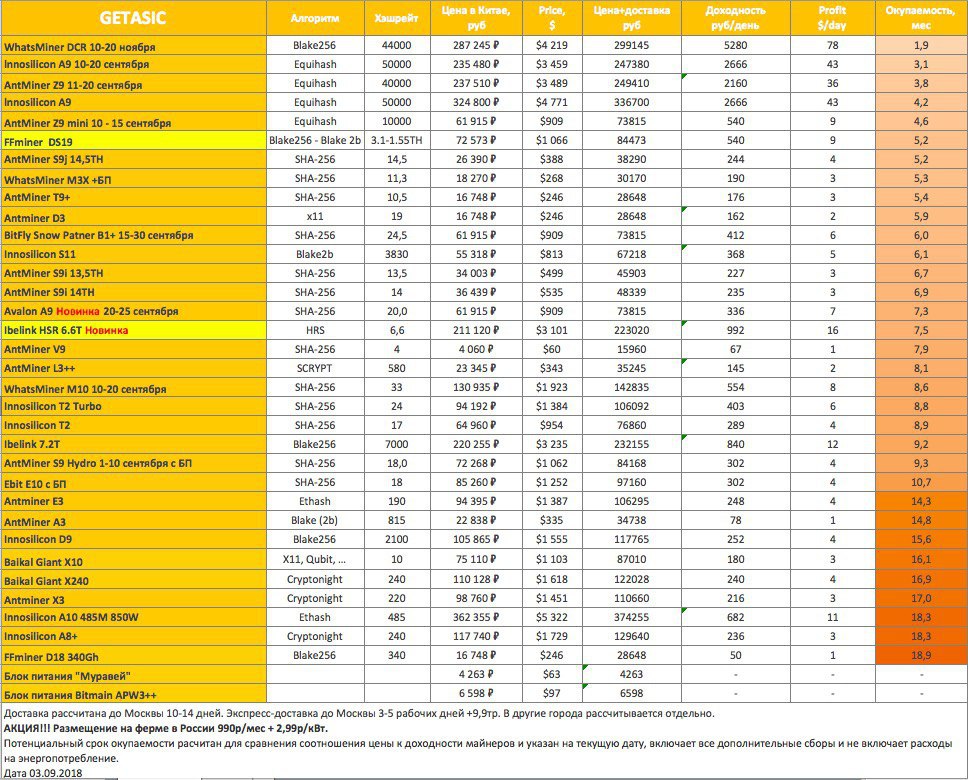Select the "X11, Qubit, ..." algorithm cell
The height and width of the screenshot is (780, 968).
pos(315,560)
